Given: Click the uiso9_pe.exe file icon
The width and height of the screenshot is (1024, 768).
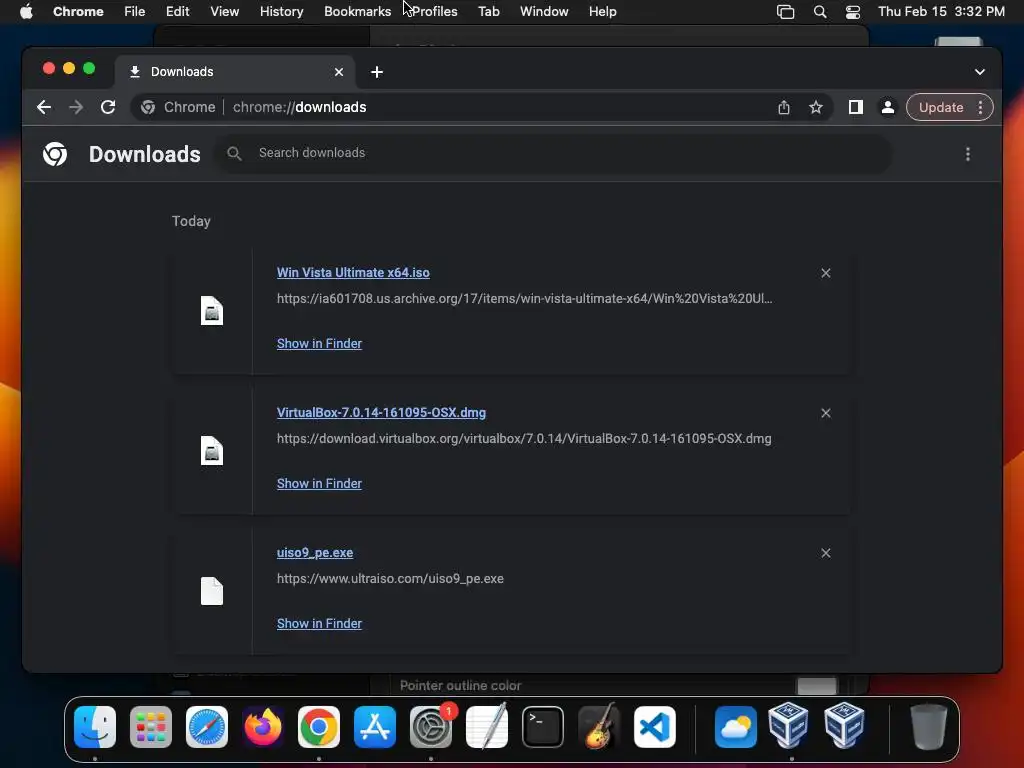Looking at the screenshot, I should (x=212, y=590).
